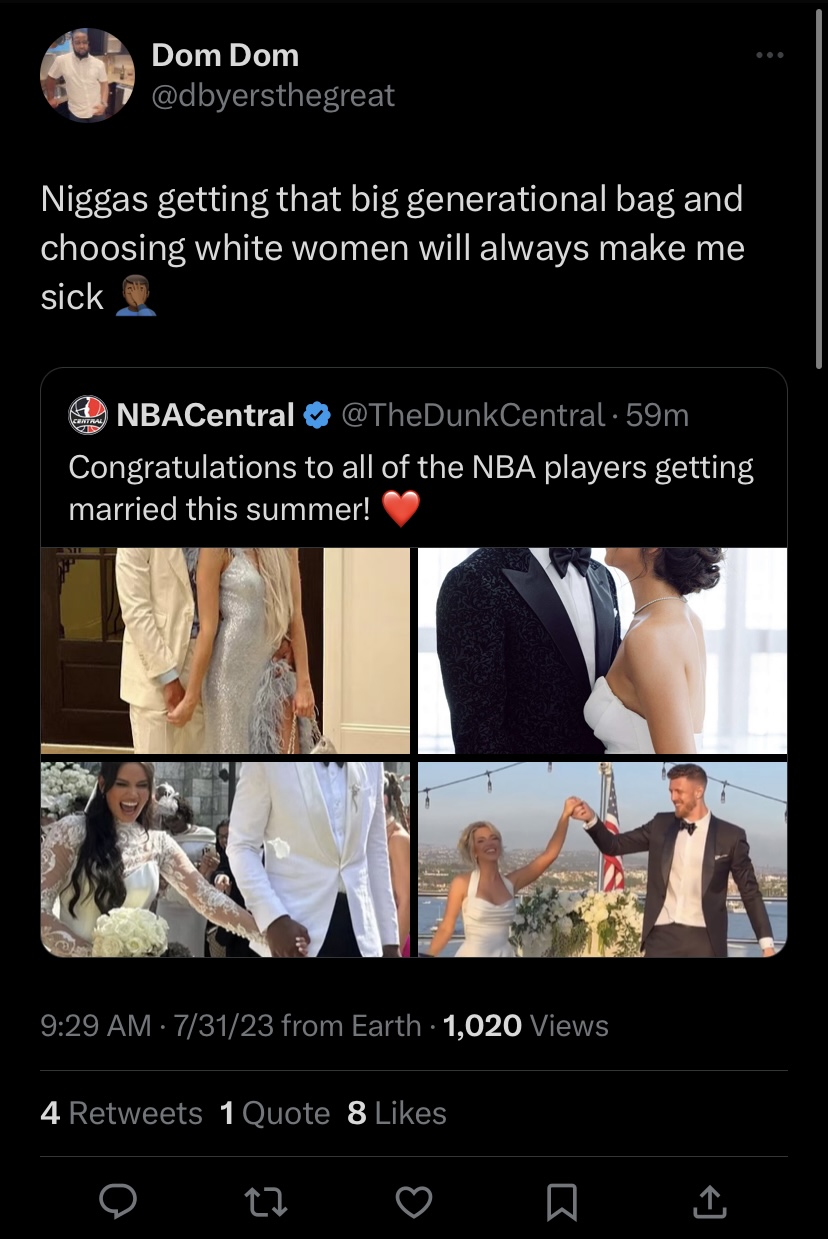The width and height of the screenshot is (828, 1239).
Task: Open the @dbyersthegreat handle
Action: coord(273,96)
